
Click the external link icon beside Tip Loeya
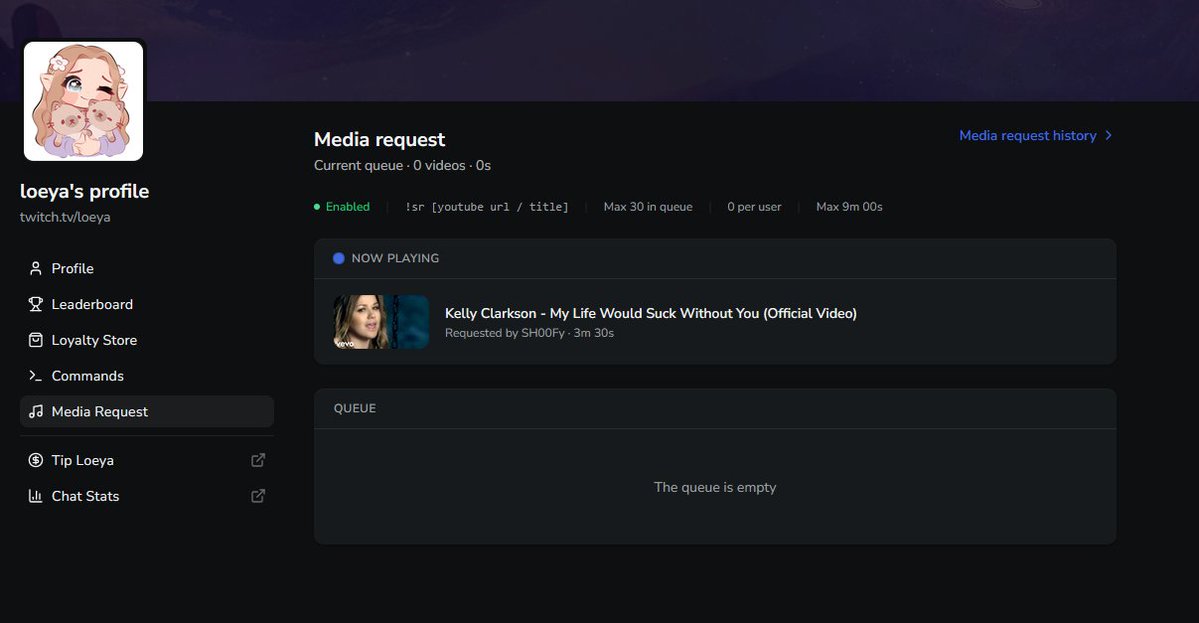[x=258, y=460]
